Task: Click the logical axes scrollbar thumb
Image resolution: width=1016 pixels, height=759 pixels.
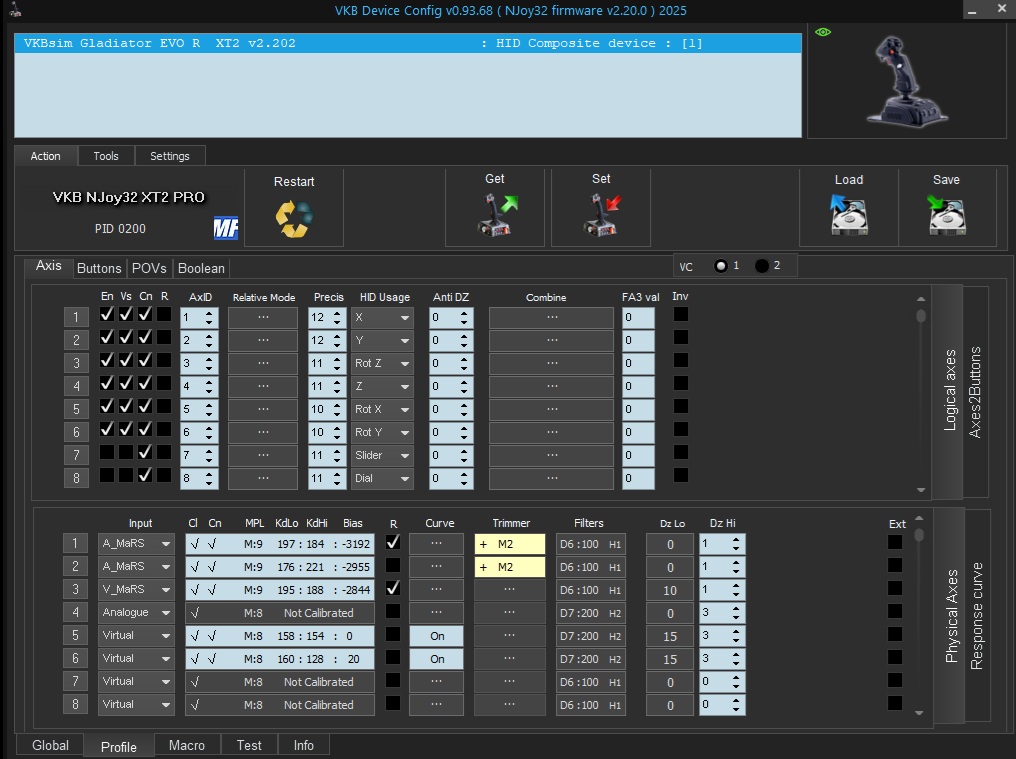Action: (921, 316)
